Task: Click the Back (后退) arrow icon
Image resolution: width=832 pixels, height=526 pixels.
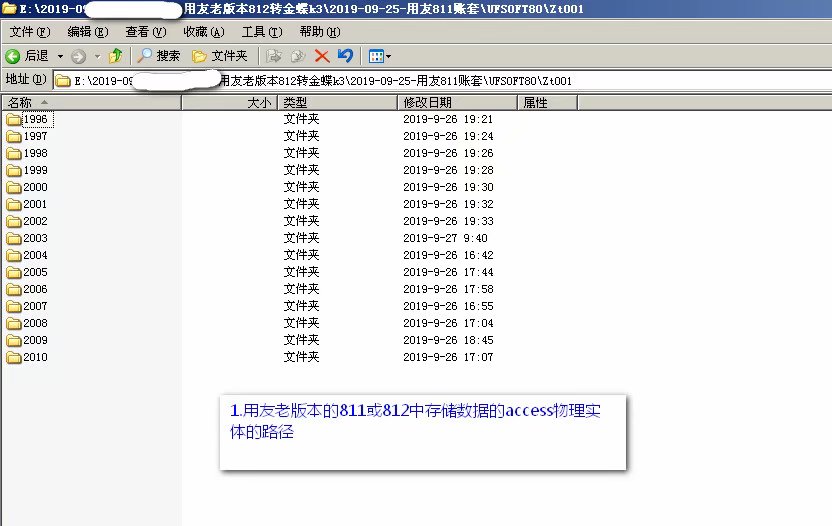Action: 13,56
